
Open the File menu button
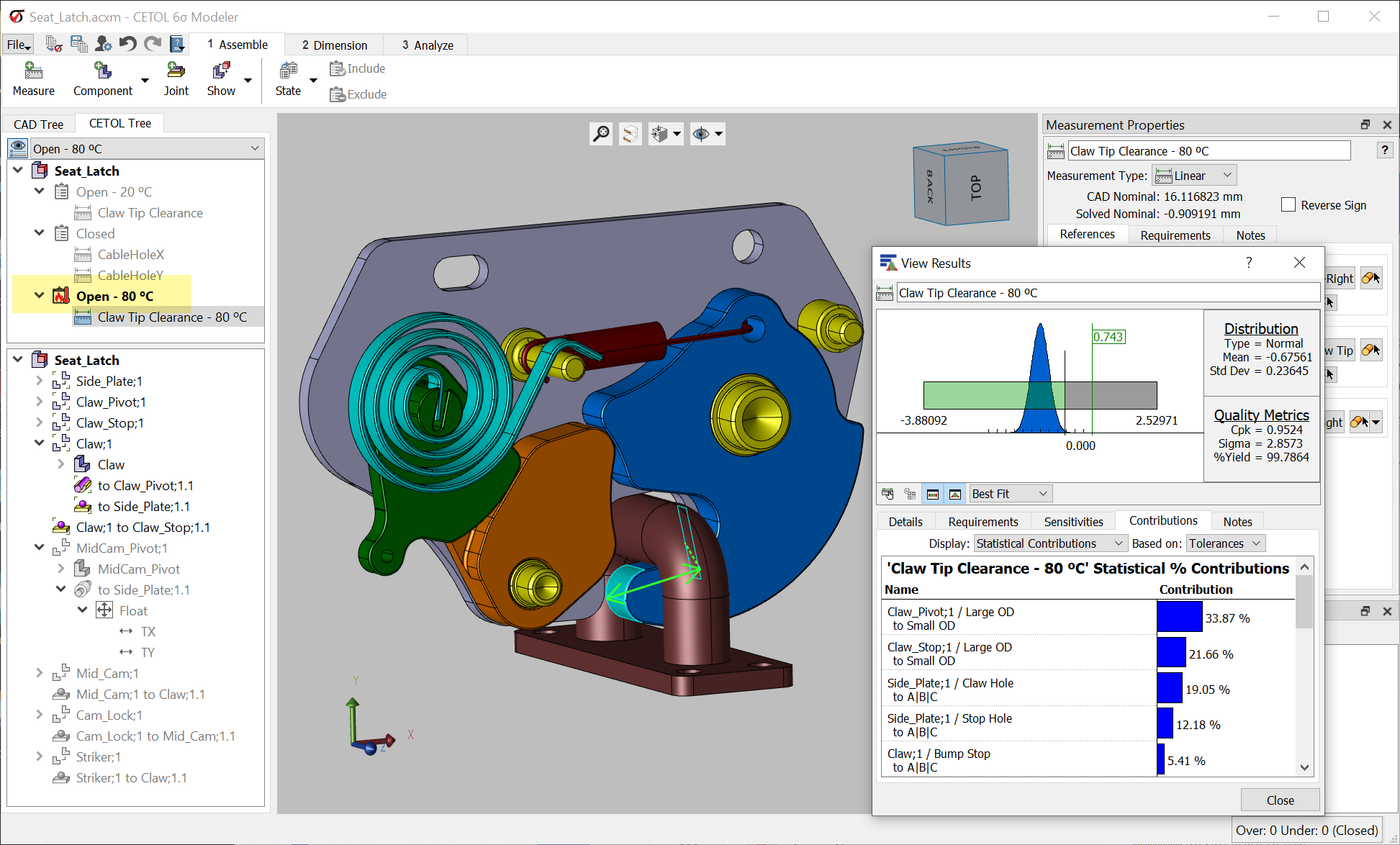18,45
